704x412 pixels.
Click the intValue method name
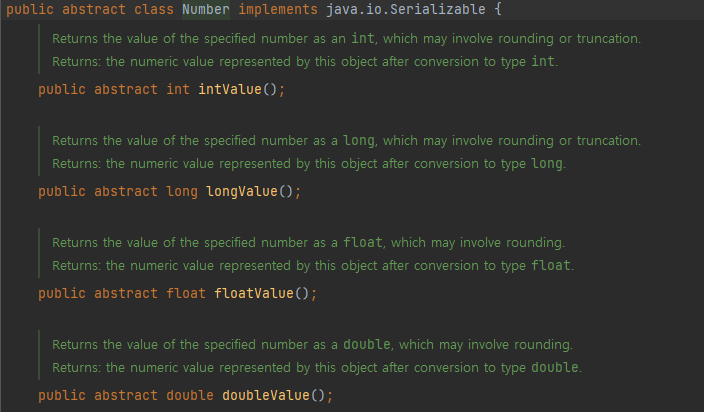[x=230, y=89]
